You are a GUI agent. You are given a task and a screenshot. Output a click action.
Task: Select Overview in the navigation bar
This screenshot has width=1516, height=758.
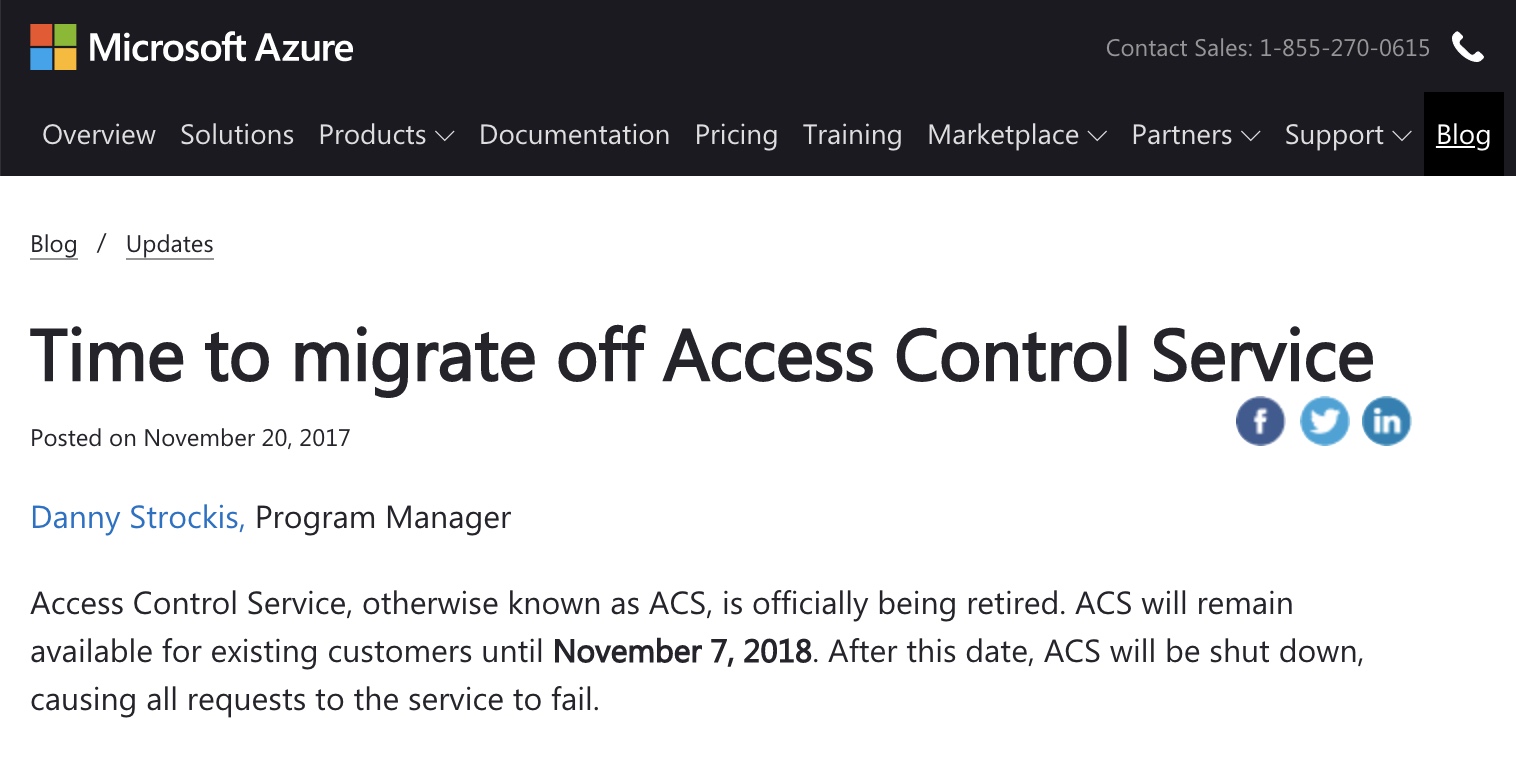click(98, 134)
